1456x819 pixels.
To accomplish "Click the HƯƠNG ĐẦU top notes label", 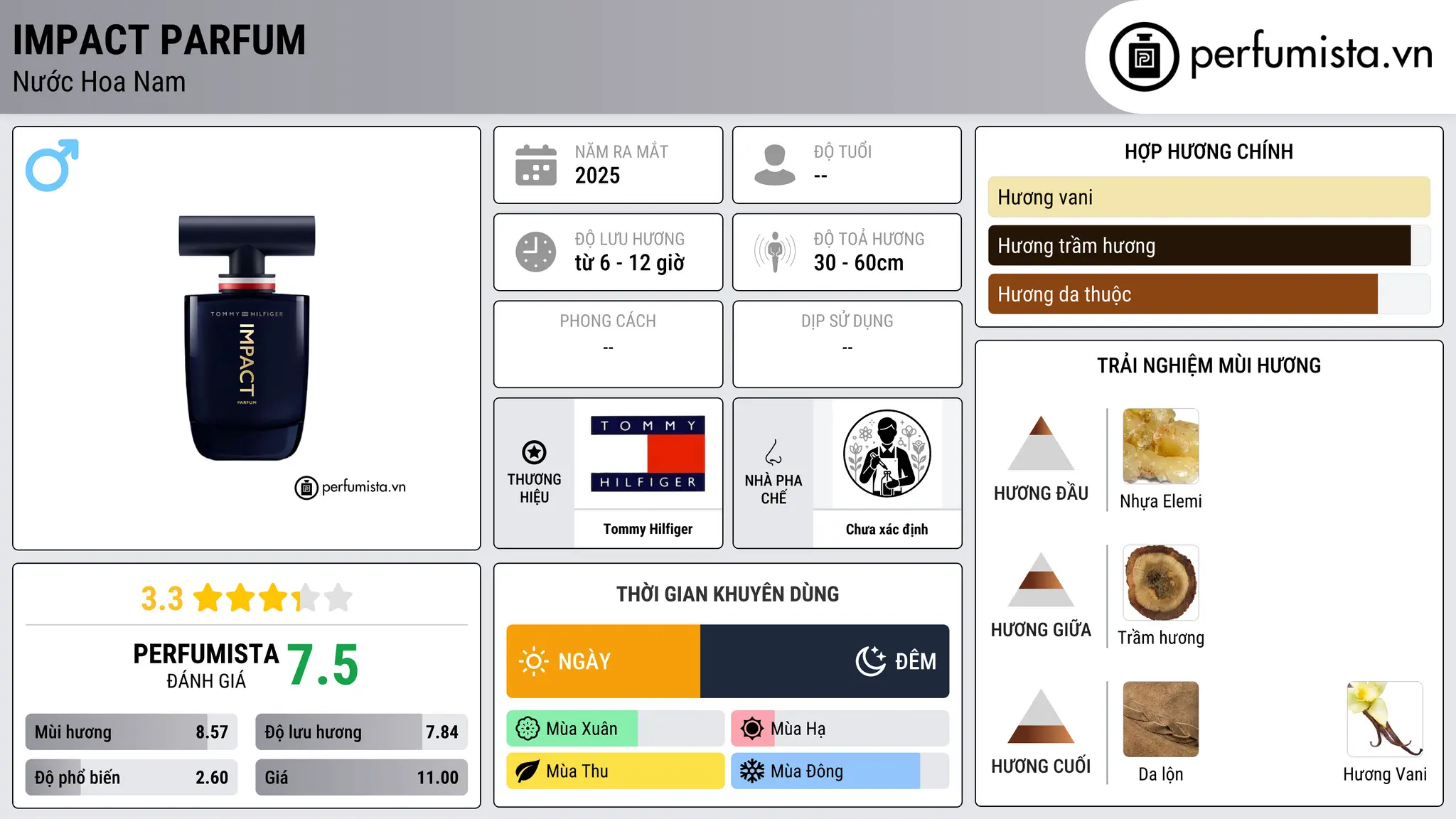I will (x=1041, y=493).
